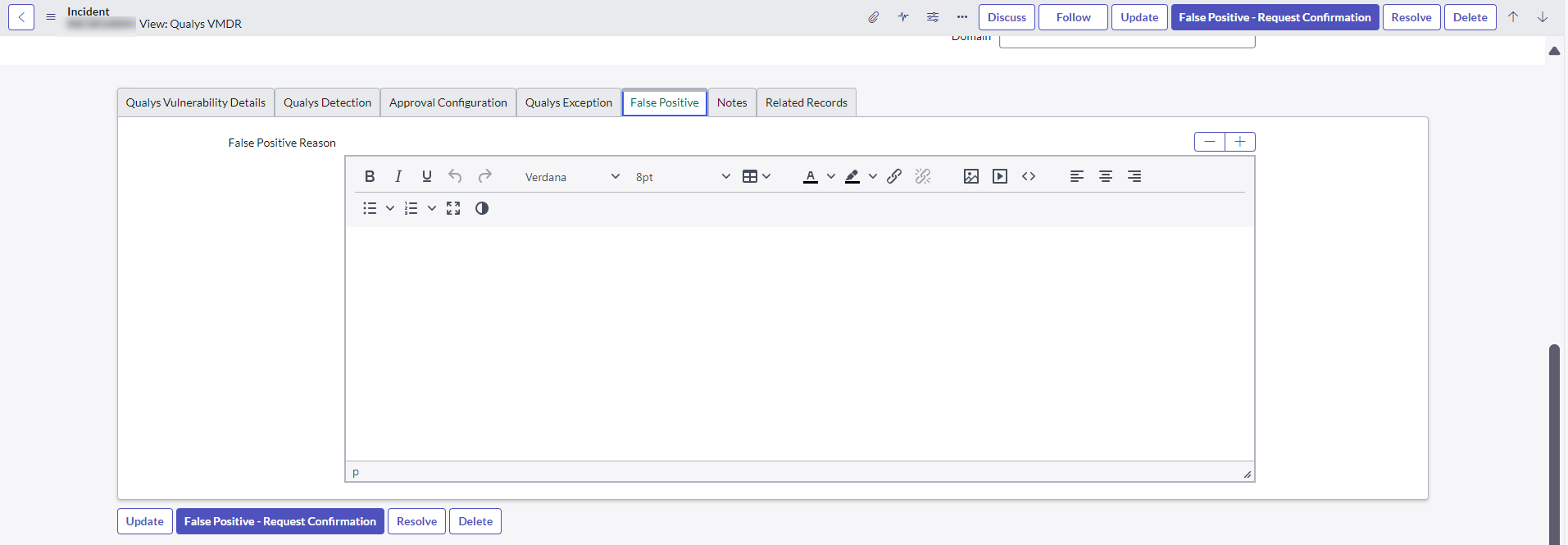Toggle underline text formatting

tap(426, 176)
